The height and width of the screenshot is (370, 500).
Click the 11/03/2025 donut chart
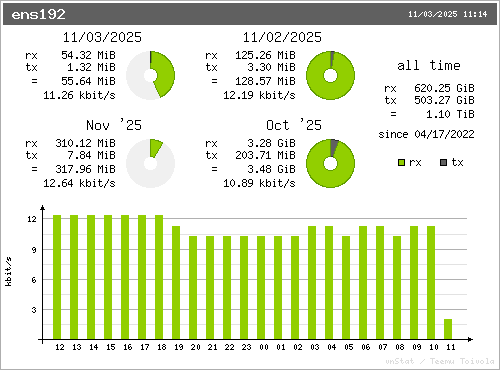(150, 75)
